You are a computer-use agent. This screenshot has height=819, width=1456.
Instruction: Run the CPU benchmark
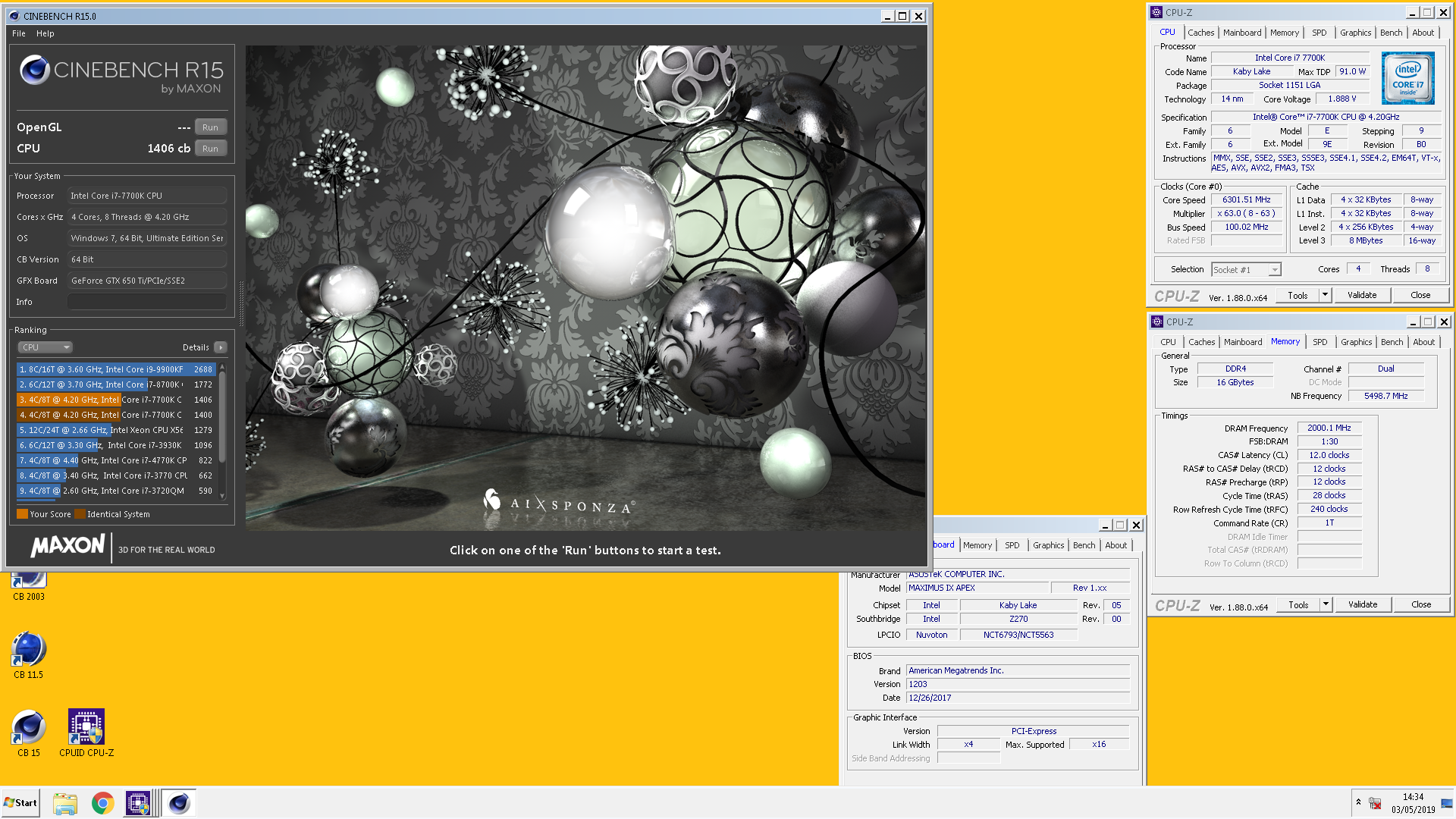pyautogui.click(x=210, y=149)
